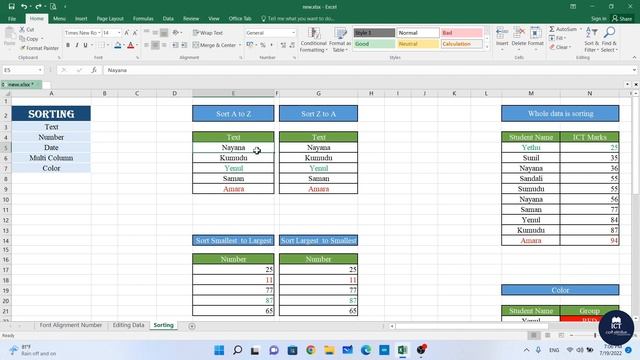
Task: Add a new sheet
Action: coord(192,326)
